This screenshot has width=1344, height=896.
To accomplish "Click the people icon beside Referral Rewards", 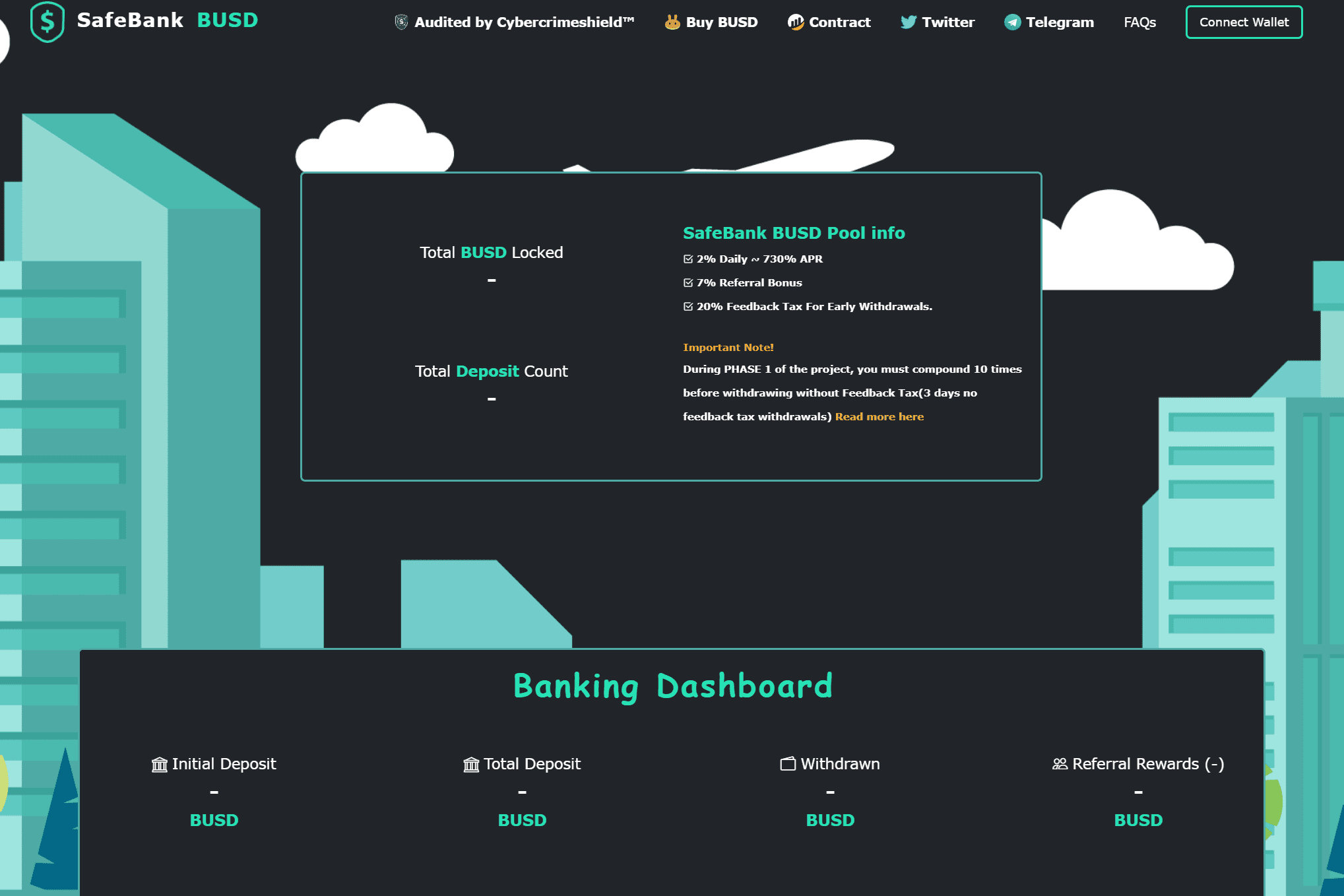I will pyautogui.click(x=1060, y=764).
